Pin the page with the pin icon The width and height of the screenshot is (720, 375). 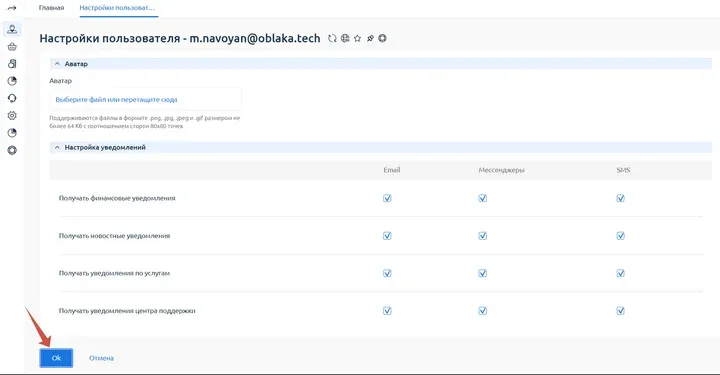[x=370, y=39]
